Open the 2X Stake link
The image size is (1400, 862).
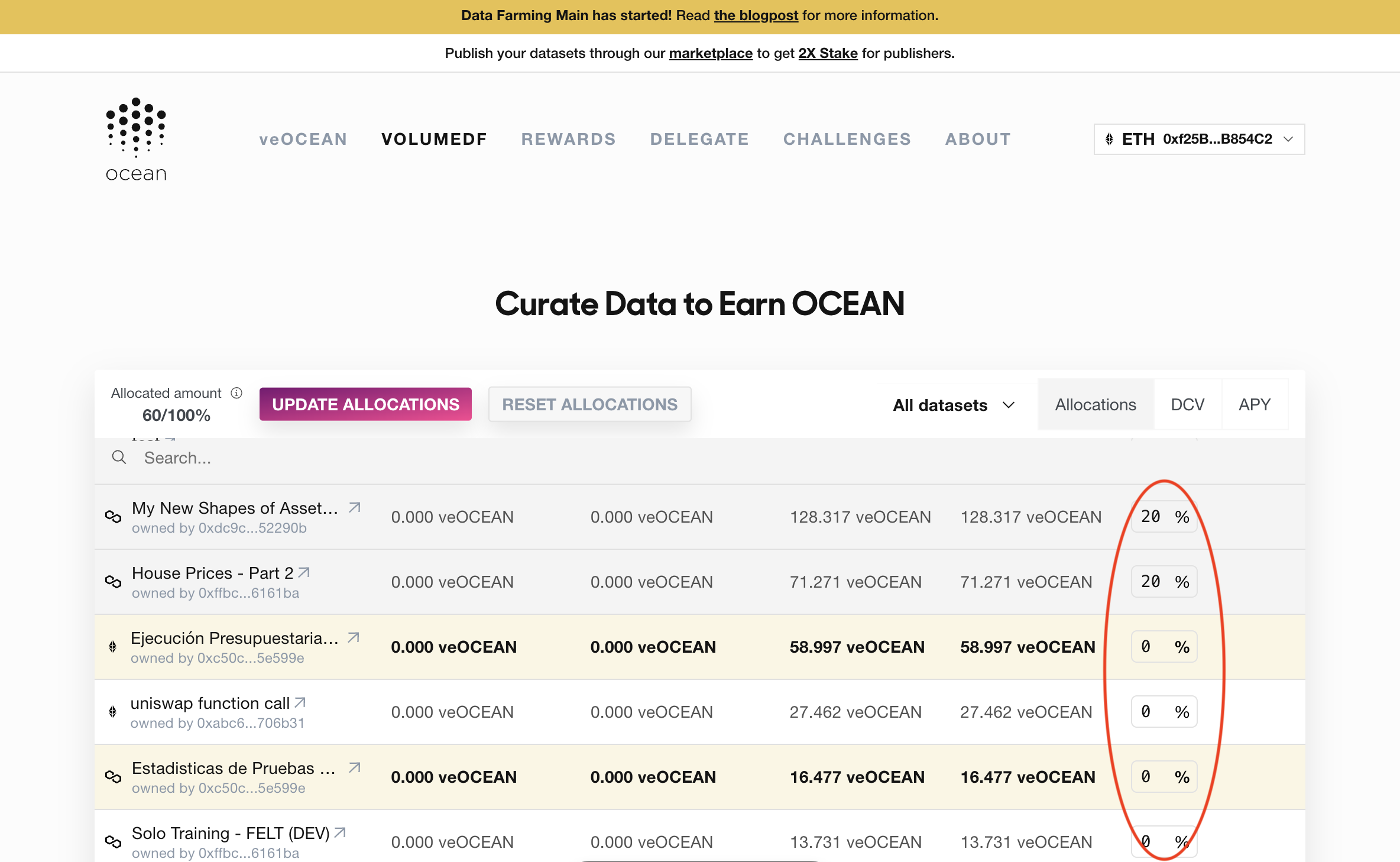click(x=828, y=53)
